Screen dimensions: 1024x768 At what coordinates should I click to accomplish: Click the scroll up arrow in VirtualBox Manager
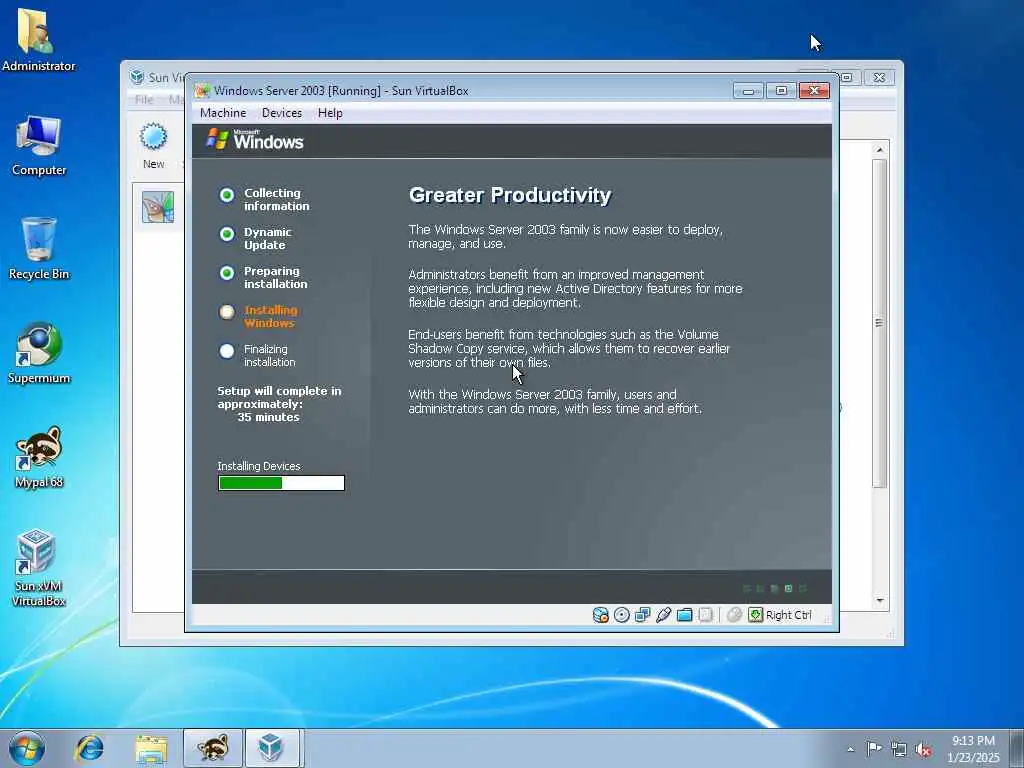click(x=880, y=150)
